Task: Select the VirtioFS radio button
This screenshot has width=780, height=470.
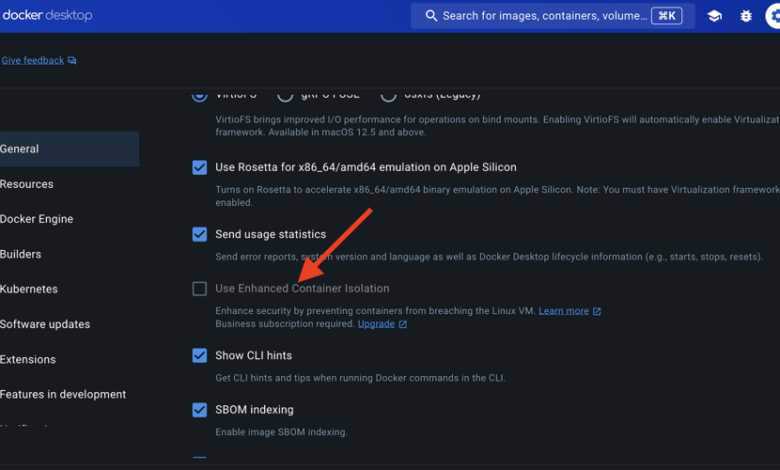Action: pyautogui.click(x=199, y=95)
